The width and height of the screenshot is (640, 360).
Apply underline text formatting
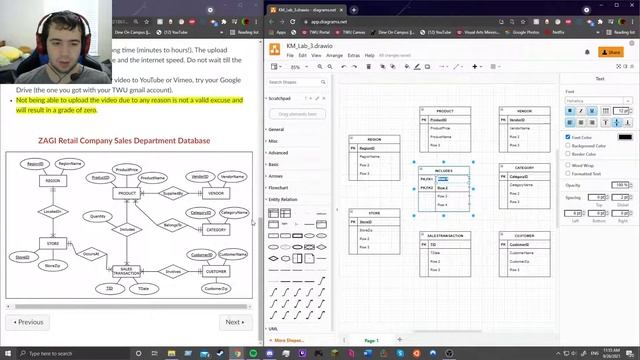[591, 111]
